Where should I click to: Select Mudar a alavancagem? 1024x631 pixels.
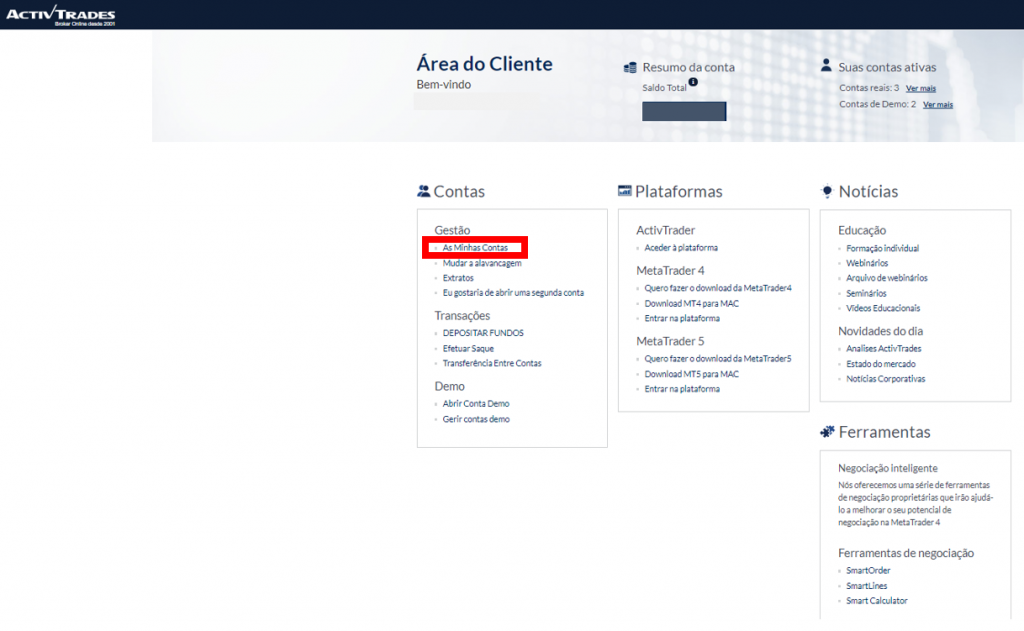(482, 263)
